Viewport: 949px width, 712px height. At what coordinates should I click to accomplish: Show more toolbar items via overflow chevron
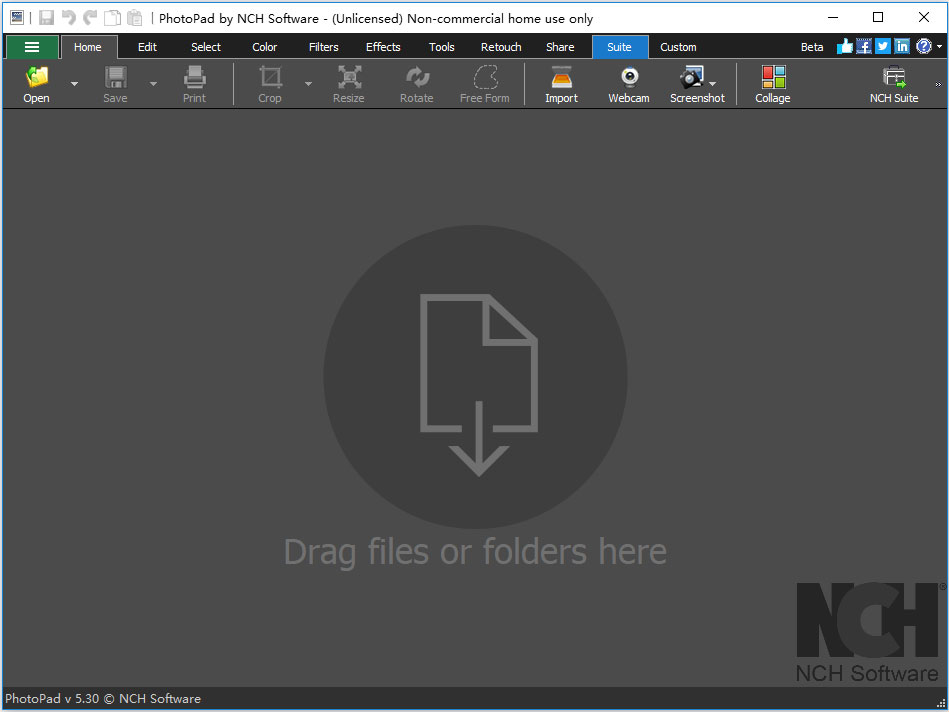939,85
